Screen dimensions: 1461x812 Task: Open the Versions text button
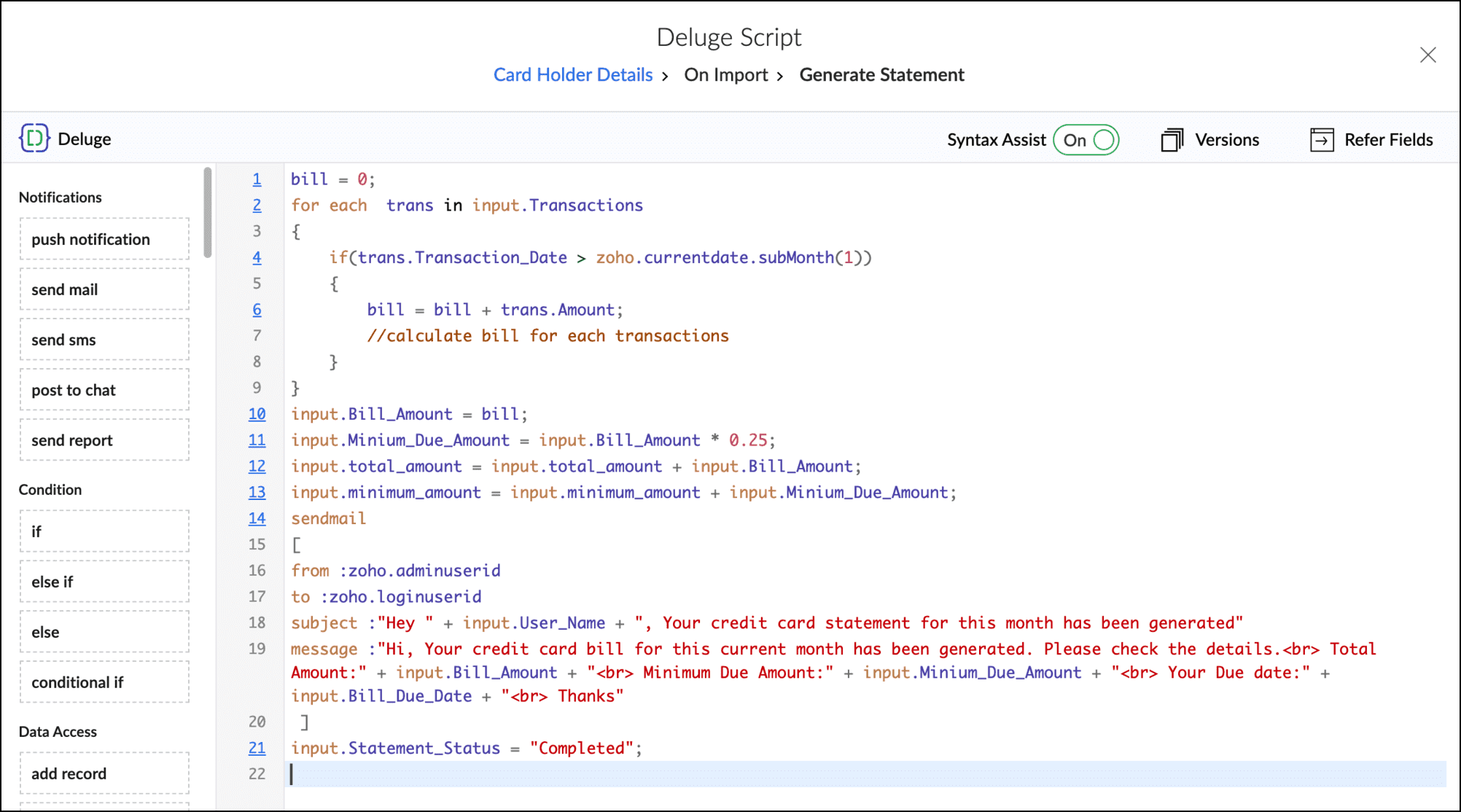[1227, 139]
